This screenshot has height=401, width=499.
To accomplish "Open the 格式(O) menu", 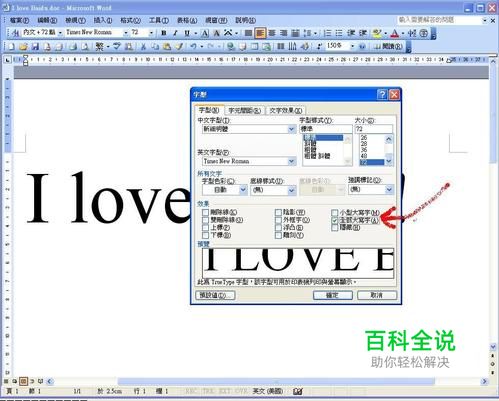I will [130, 20].
